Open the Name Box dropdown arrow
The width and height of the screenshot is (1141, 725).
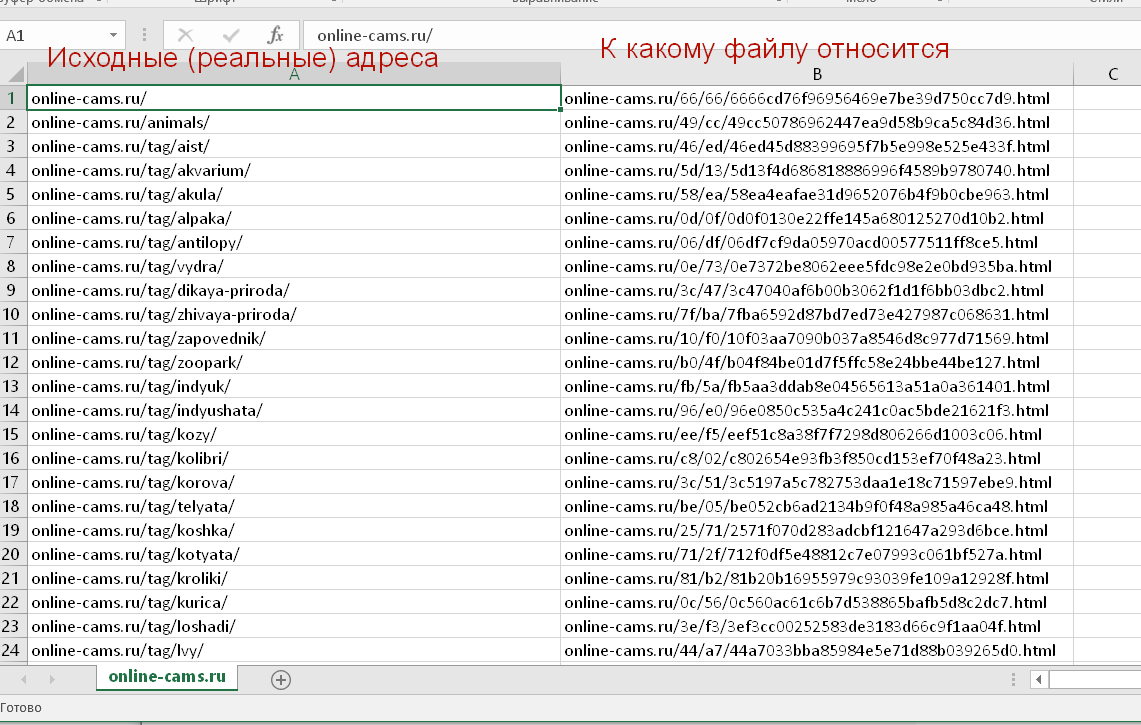tap(112, 35)
